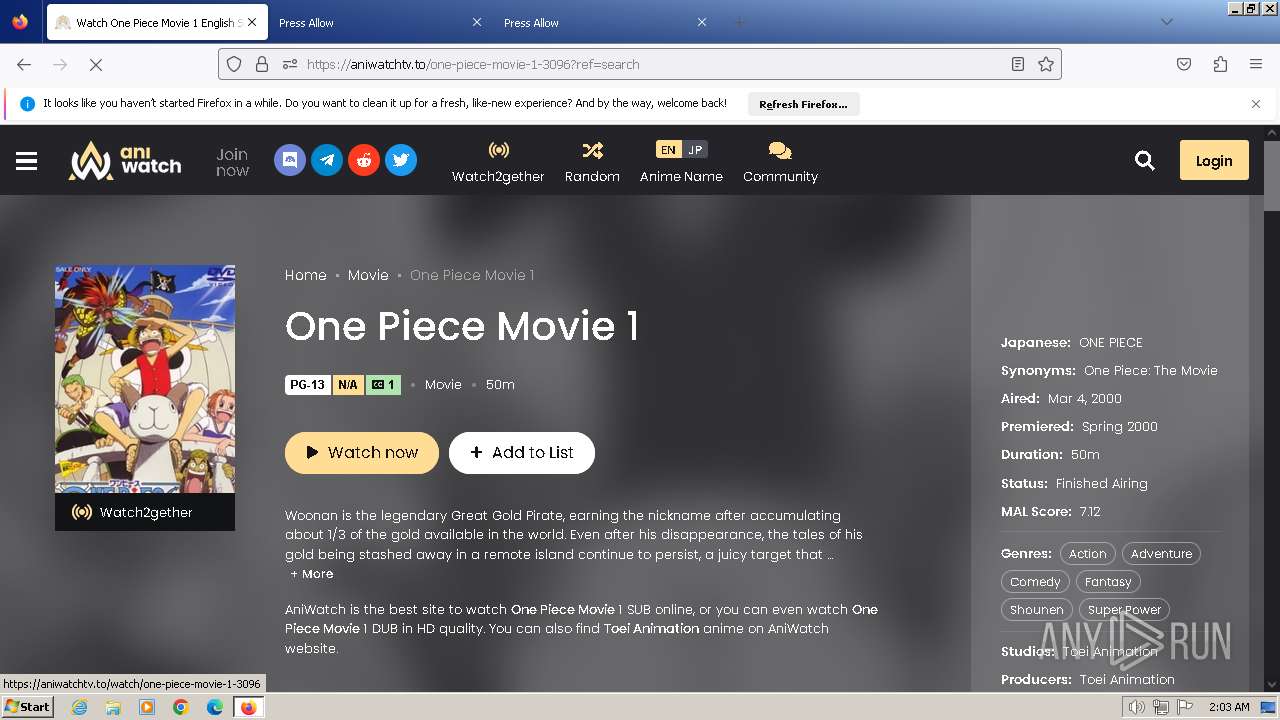The height and width of the screenshot is (720, 1280).
Task: Start playback with Watch now
Action: [362, 453]
